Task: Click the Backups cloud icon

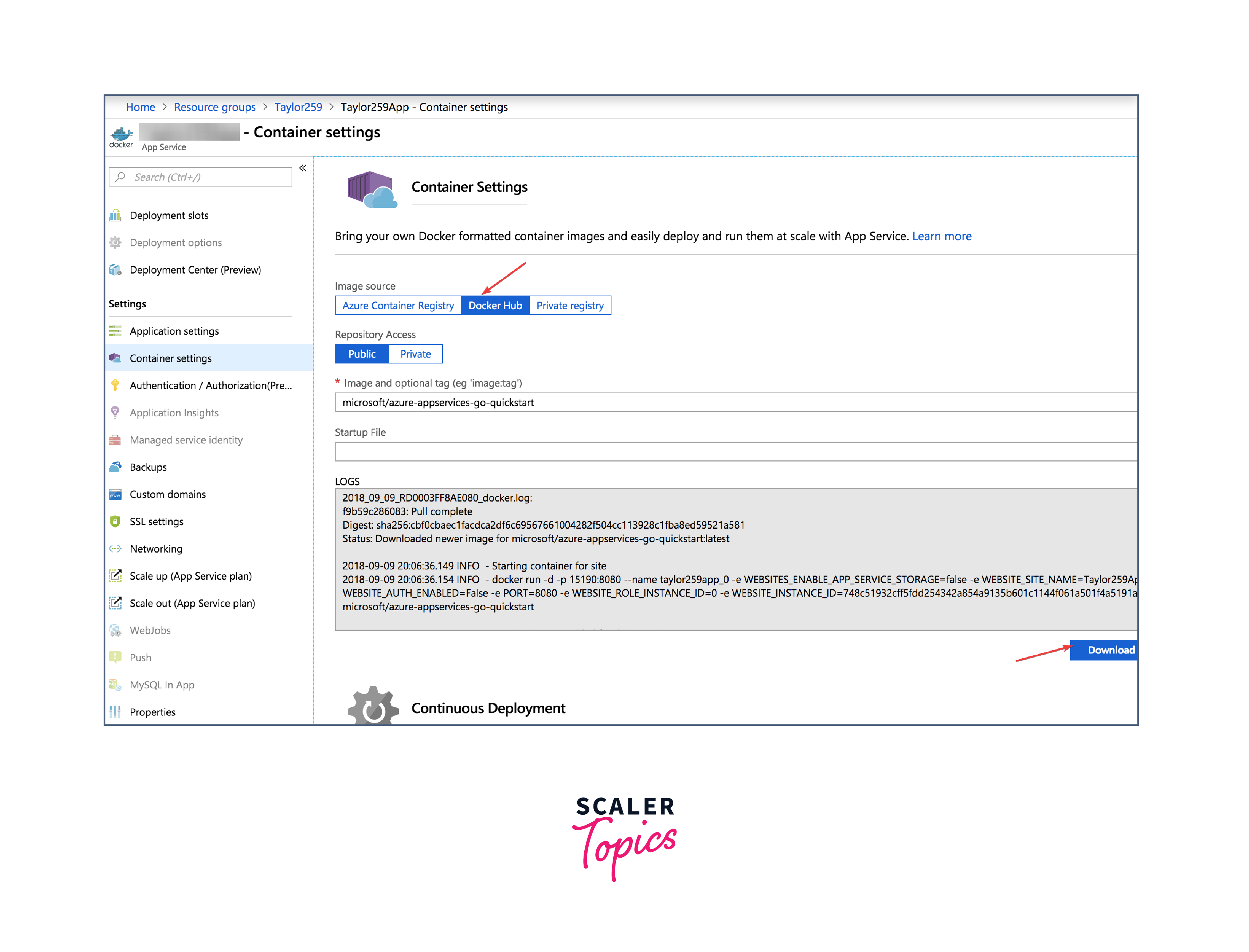Action: click(x=115, y=467)
